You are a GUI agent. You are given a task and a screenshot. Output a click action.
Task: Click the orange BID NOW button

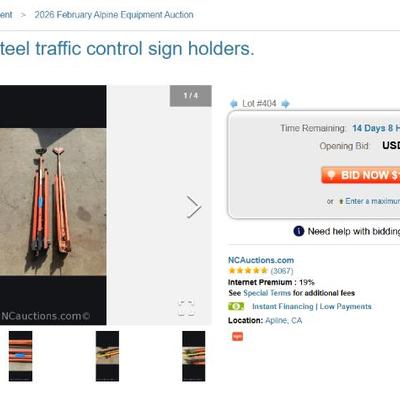coord(360,175)
